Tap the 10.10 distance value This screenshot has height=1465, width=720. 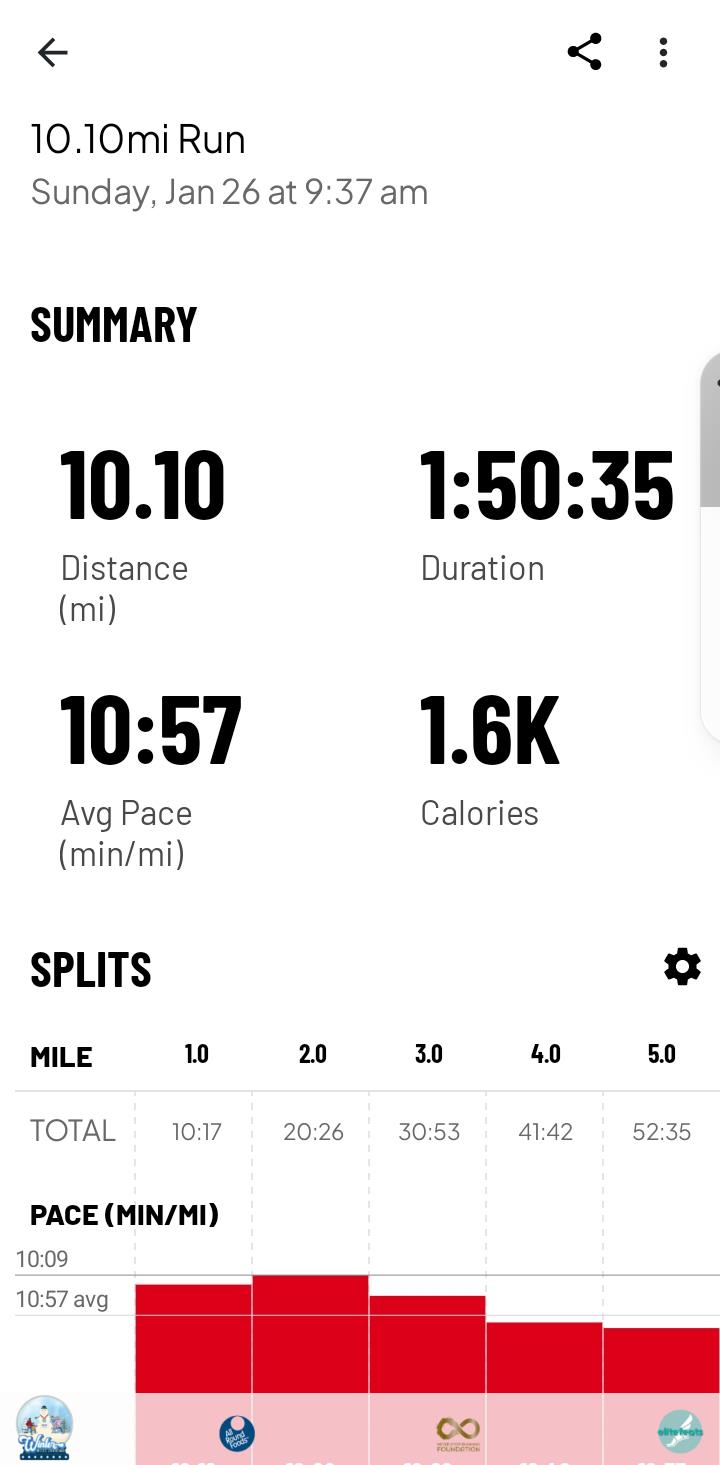(142, 487)
